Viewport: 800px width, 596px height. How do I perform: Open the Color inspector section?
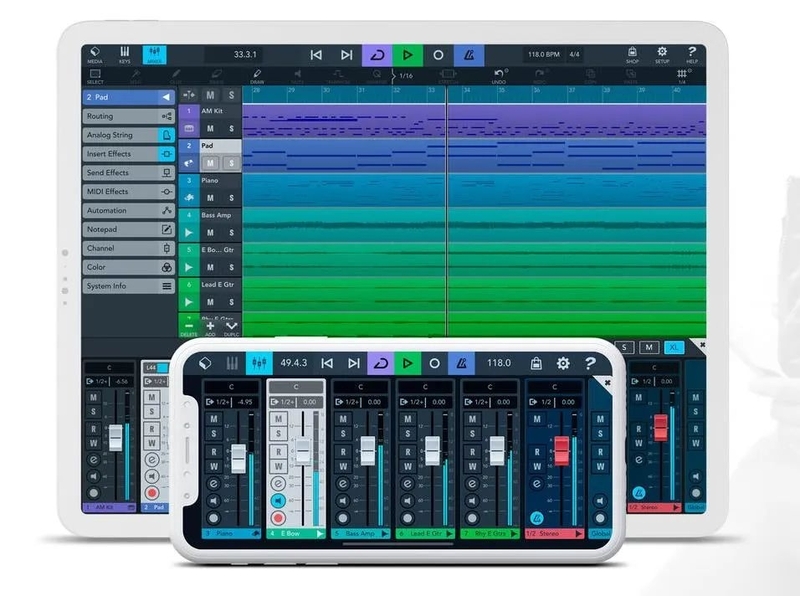(129, 267)
